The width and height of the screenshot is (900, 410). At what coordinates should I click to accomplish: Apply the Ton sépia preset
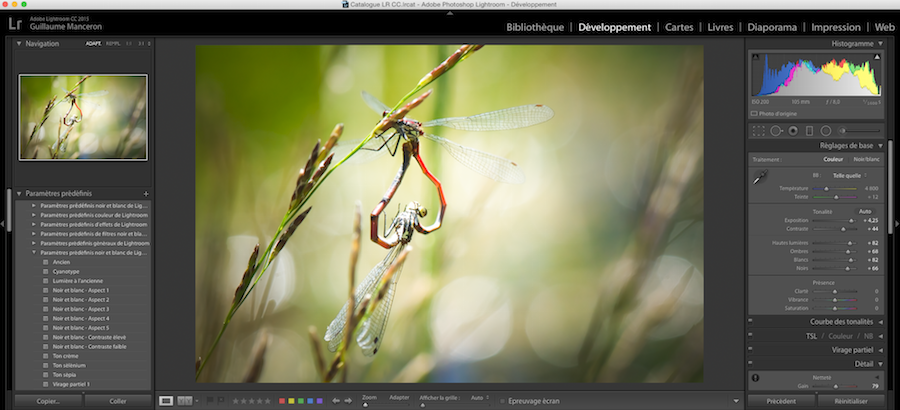65,375
